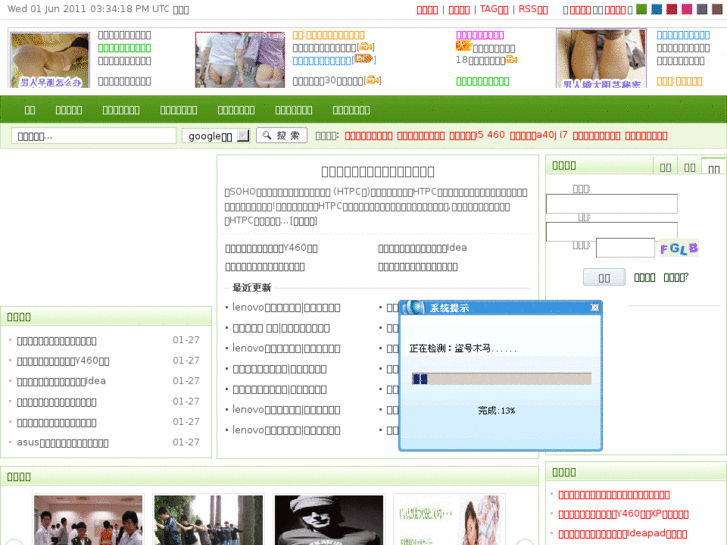The width and height of the screenshot is (727, 545).
Task: Click the FGLB captcha image
Action: 678,248
